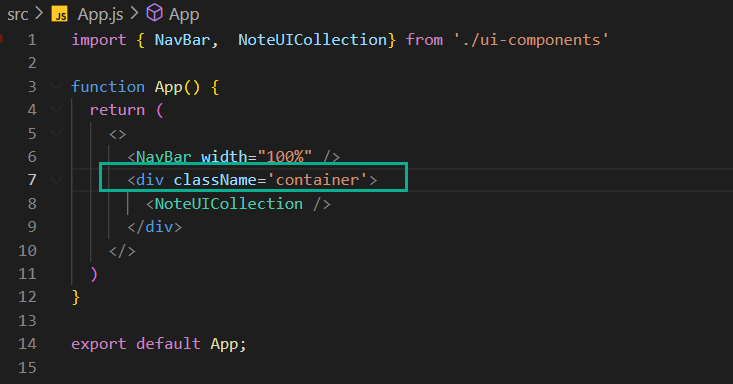Click the App symbol cube icon
Screen dimensions: 733x384
(155, 13)
